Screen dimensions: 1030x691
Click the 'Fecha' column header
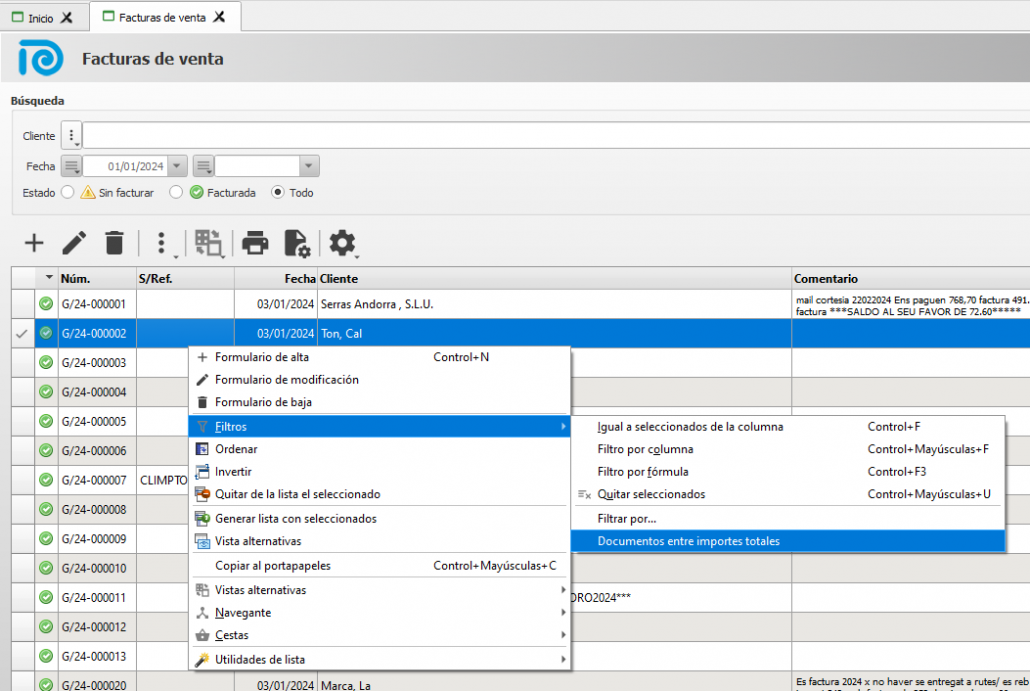coord(299,279)
